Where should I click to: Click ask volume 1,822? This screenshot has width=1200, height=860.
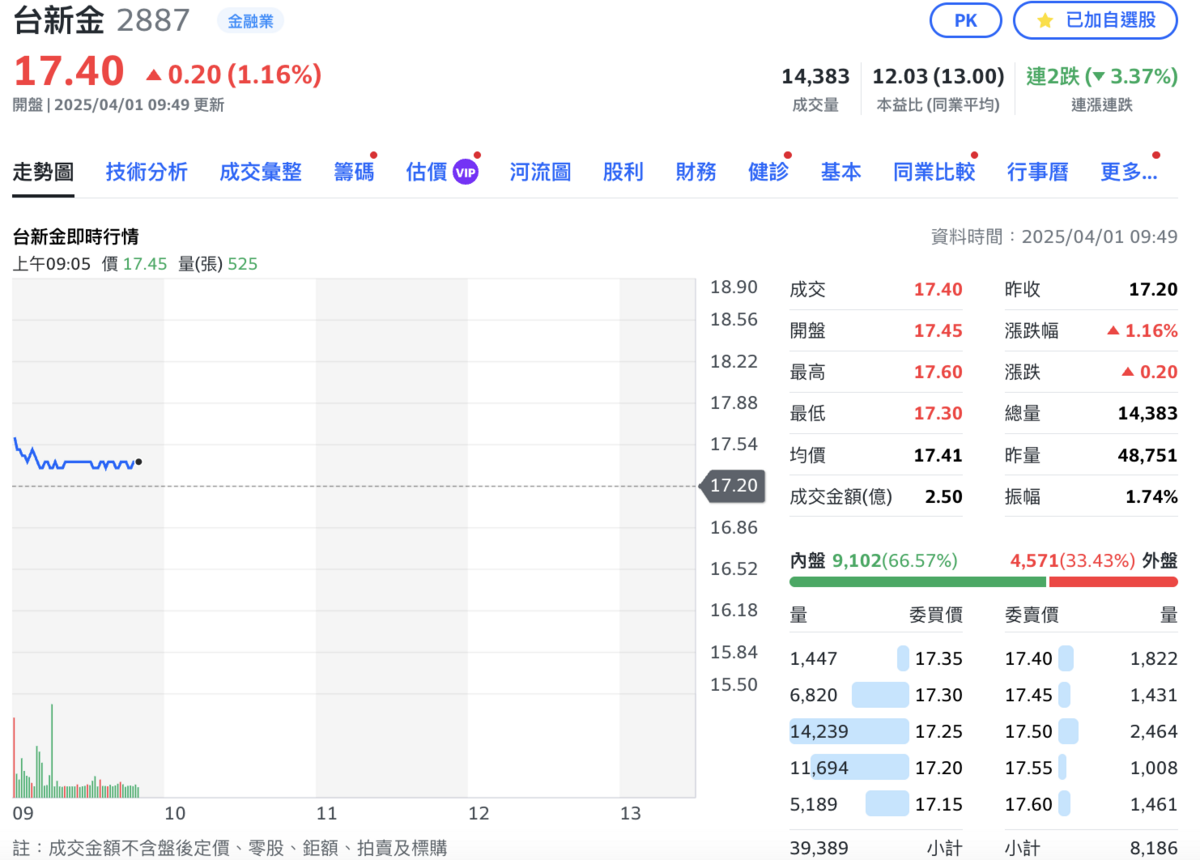1154,659
